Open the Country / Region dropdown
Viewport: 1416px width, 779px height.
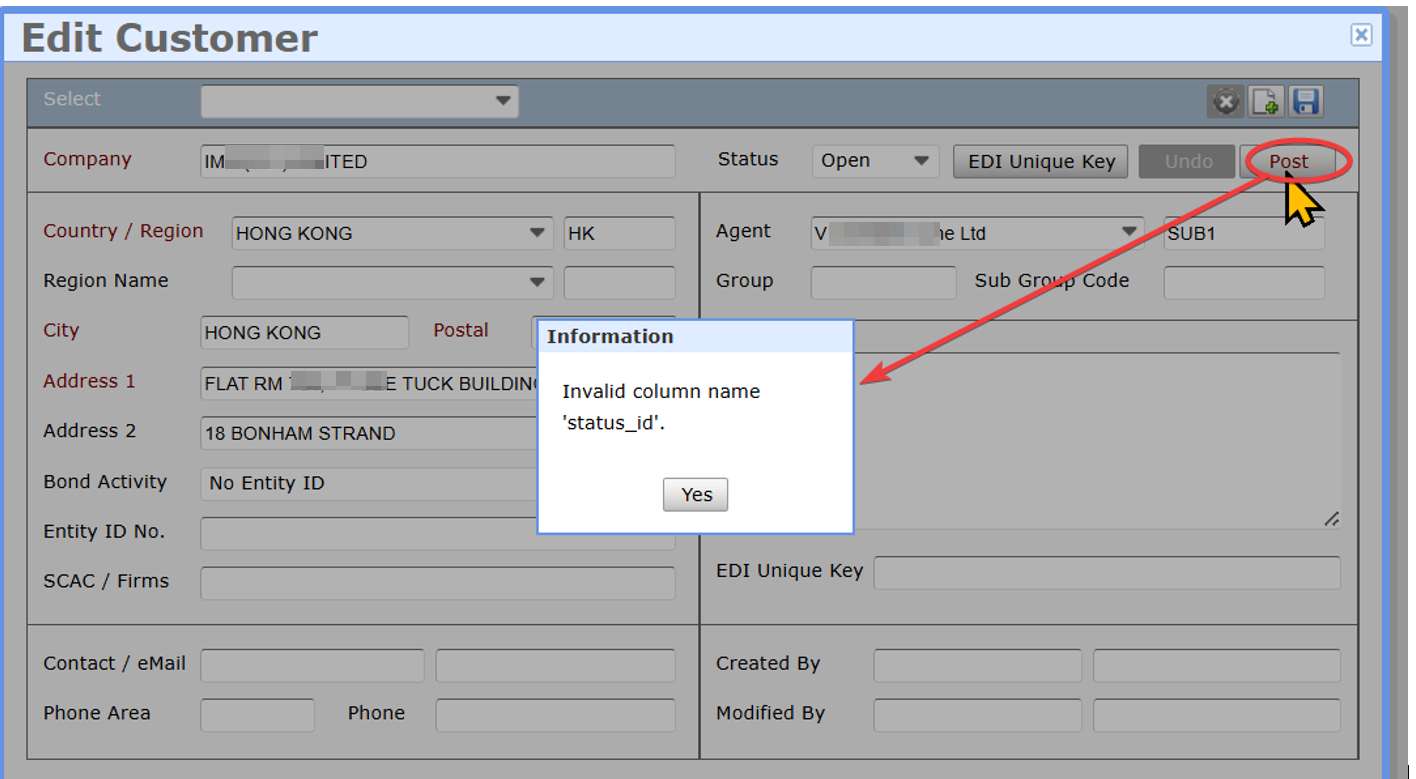point(392,233)
